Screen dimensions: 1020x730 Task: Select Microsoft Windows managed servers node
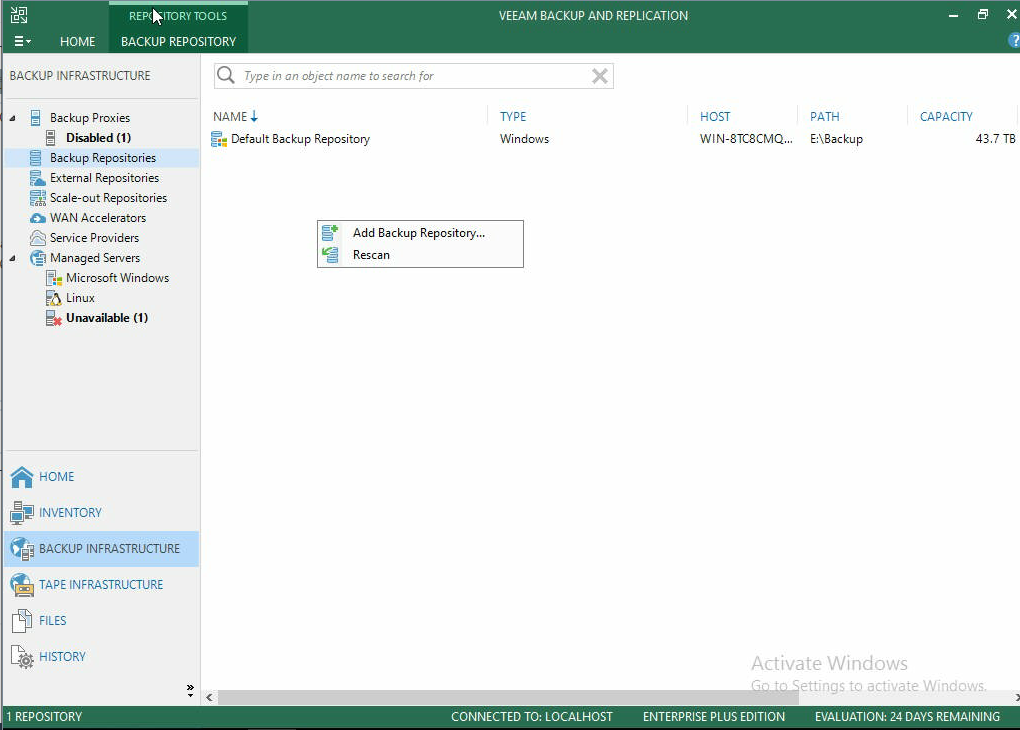point(117,278)
